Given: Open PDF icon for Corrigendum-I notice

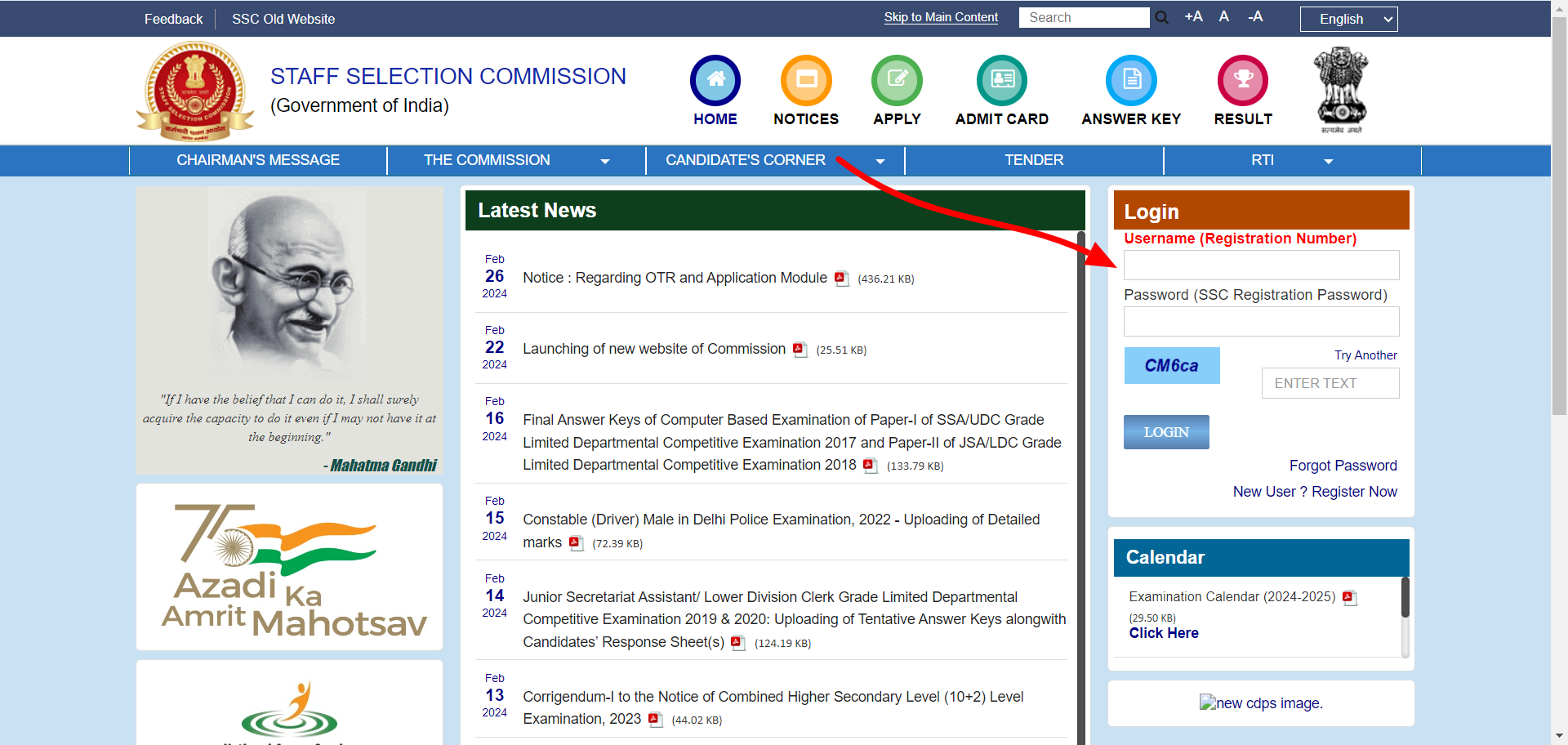Looking at the screenshot, I should tap(655, 720).
